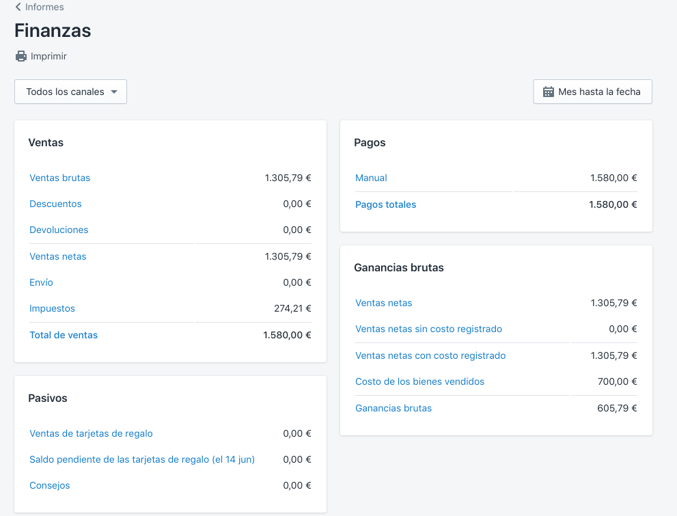677x516 pixels.
Task: View the Devoluciones report
Action: [59, 230]
